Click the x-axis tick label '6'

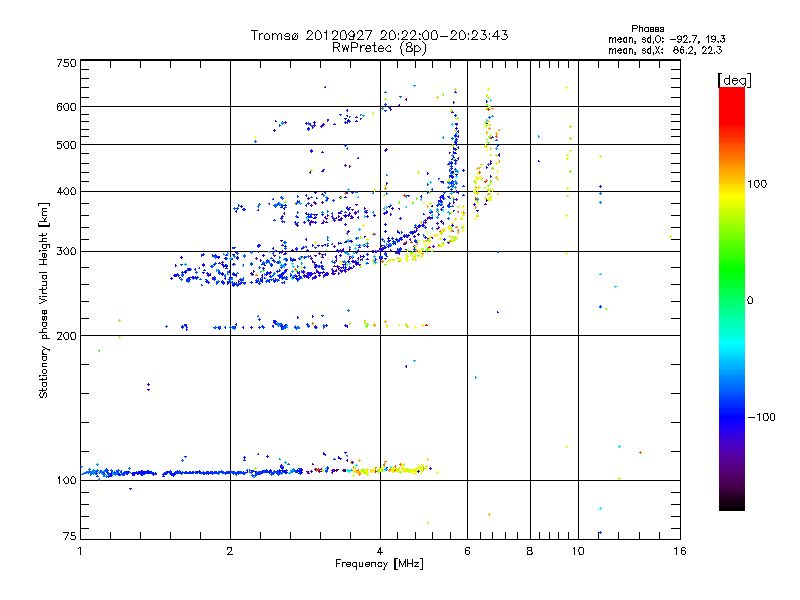pyautogui.click(x=467, y=551)
